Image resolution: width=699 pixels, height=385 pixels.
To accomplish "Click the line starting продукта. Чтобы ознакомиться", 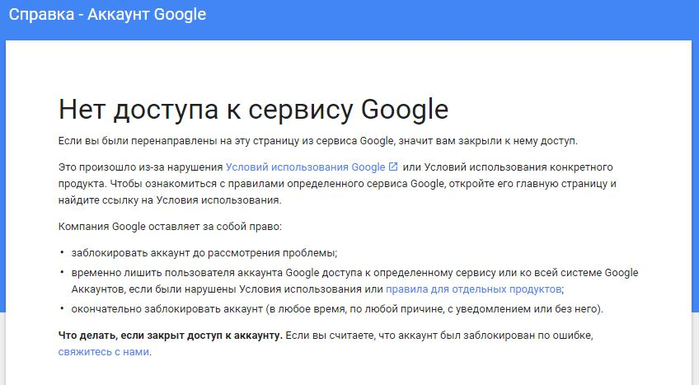I will pos(337,184).
